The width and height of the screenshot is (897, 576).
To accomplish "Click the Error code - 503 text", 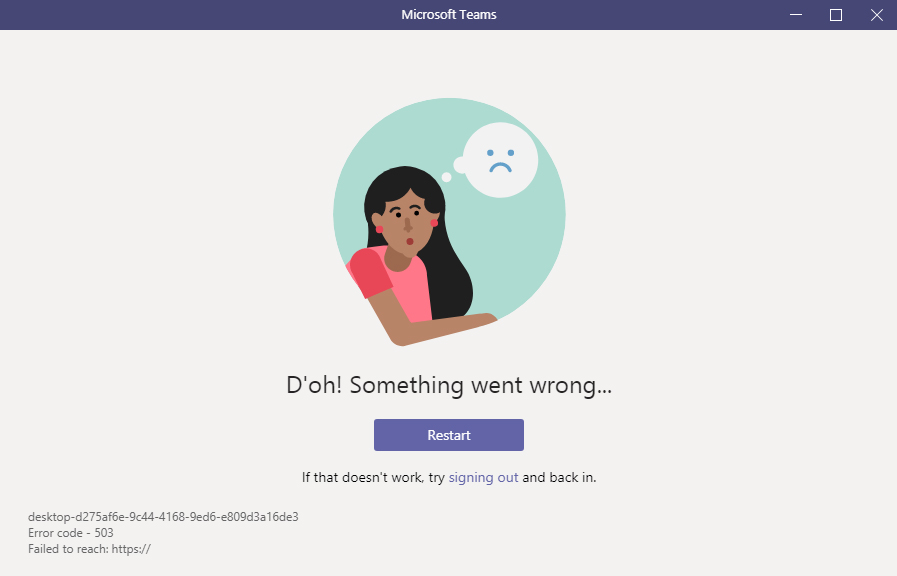I will (70, 533).
